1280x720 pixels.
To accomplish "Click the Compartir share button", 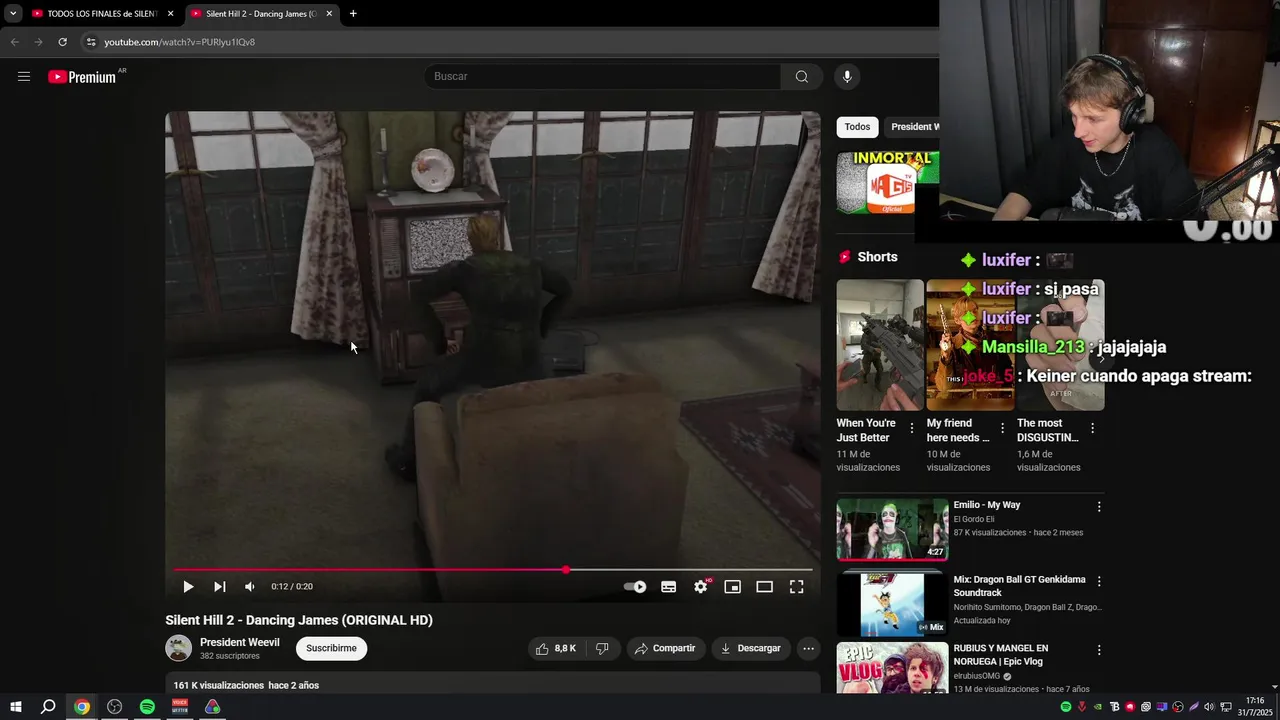I will tap(666, 648).
